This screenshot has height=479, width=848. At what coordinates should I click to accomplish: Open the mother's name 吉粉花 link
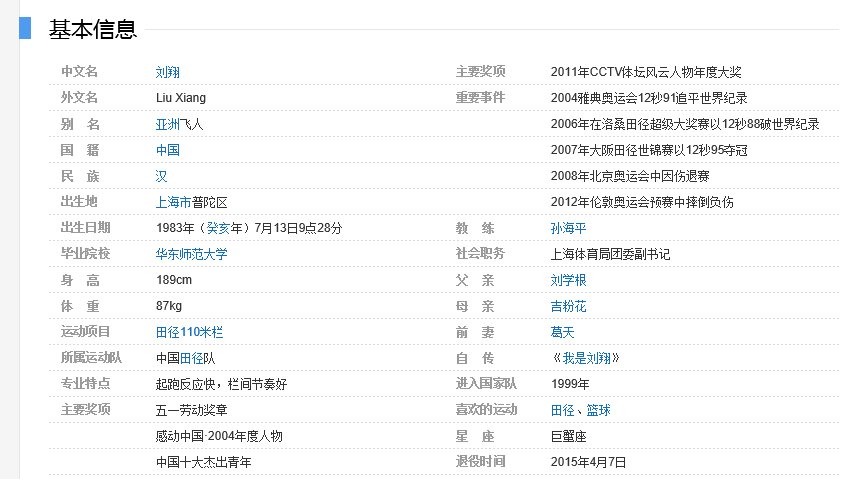coord(568,306)
